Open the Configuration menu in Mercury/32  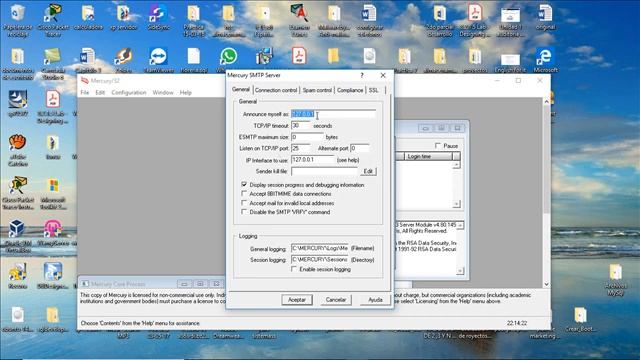(x=129, y=93)
